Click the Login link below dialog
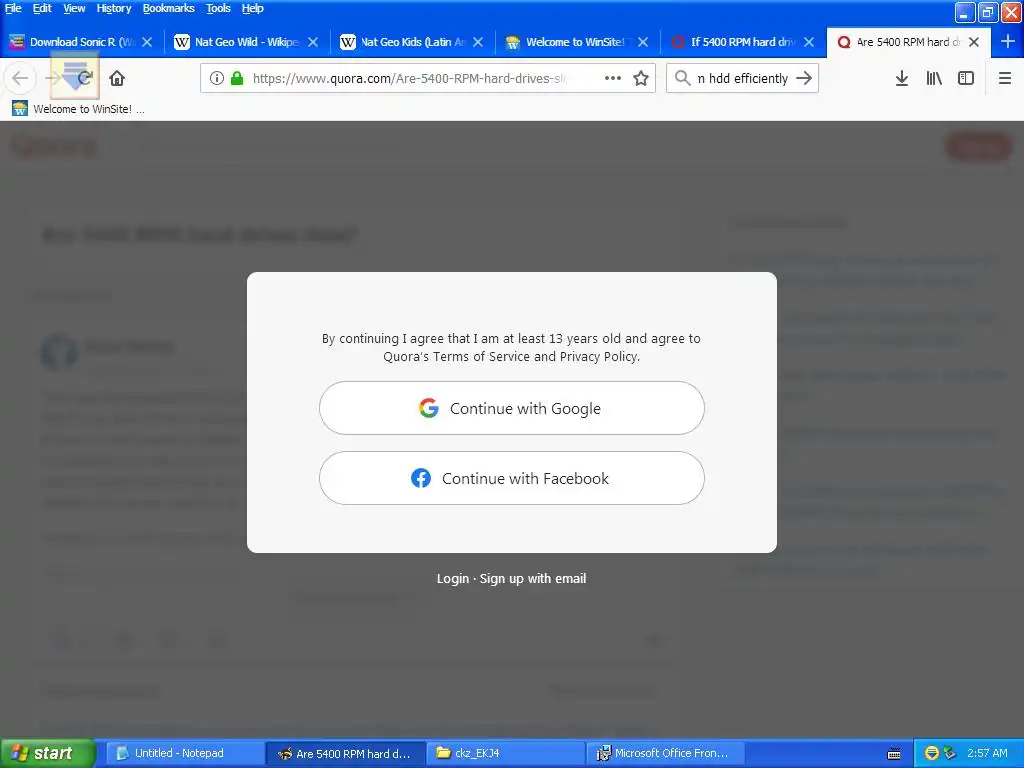This screenshot has width=1024, height=768. [x=453, y=579]
